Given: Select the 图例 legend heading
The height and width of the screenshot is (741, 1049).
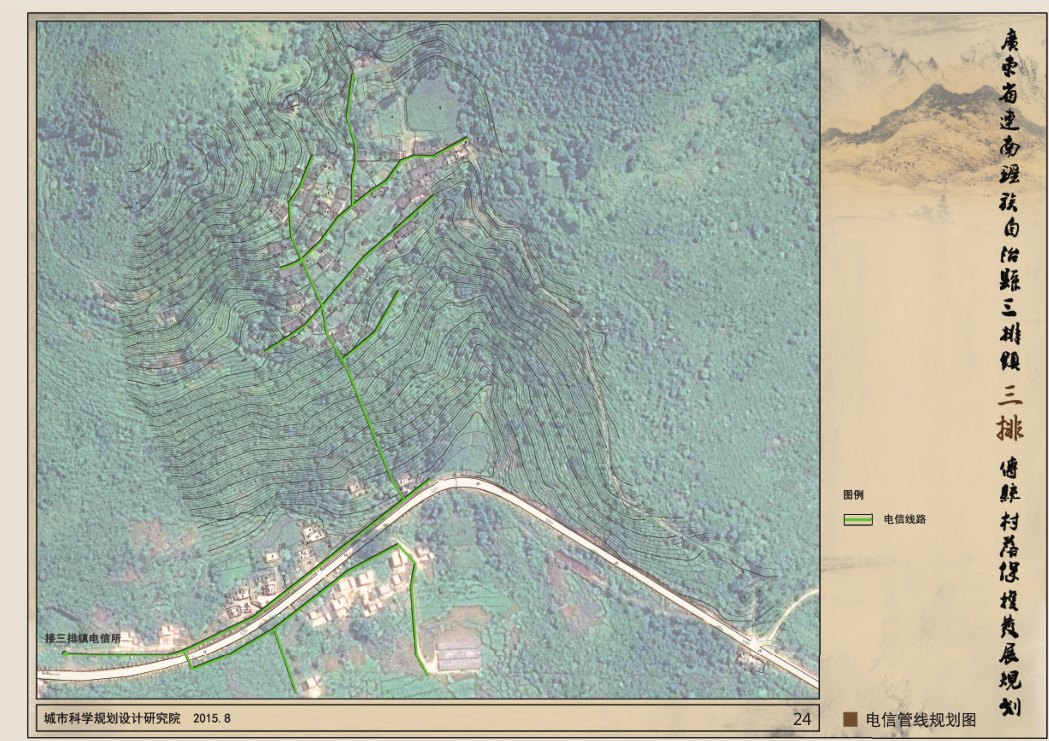Looking at the screenshot, I should click(853, 495).
